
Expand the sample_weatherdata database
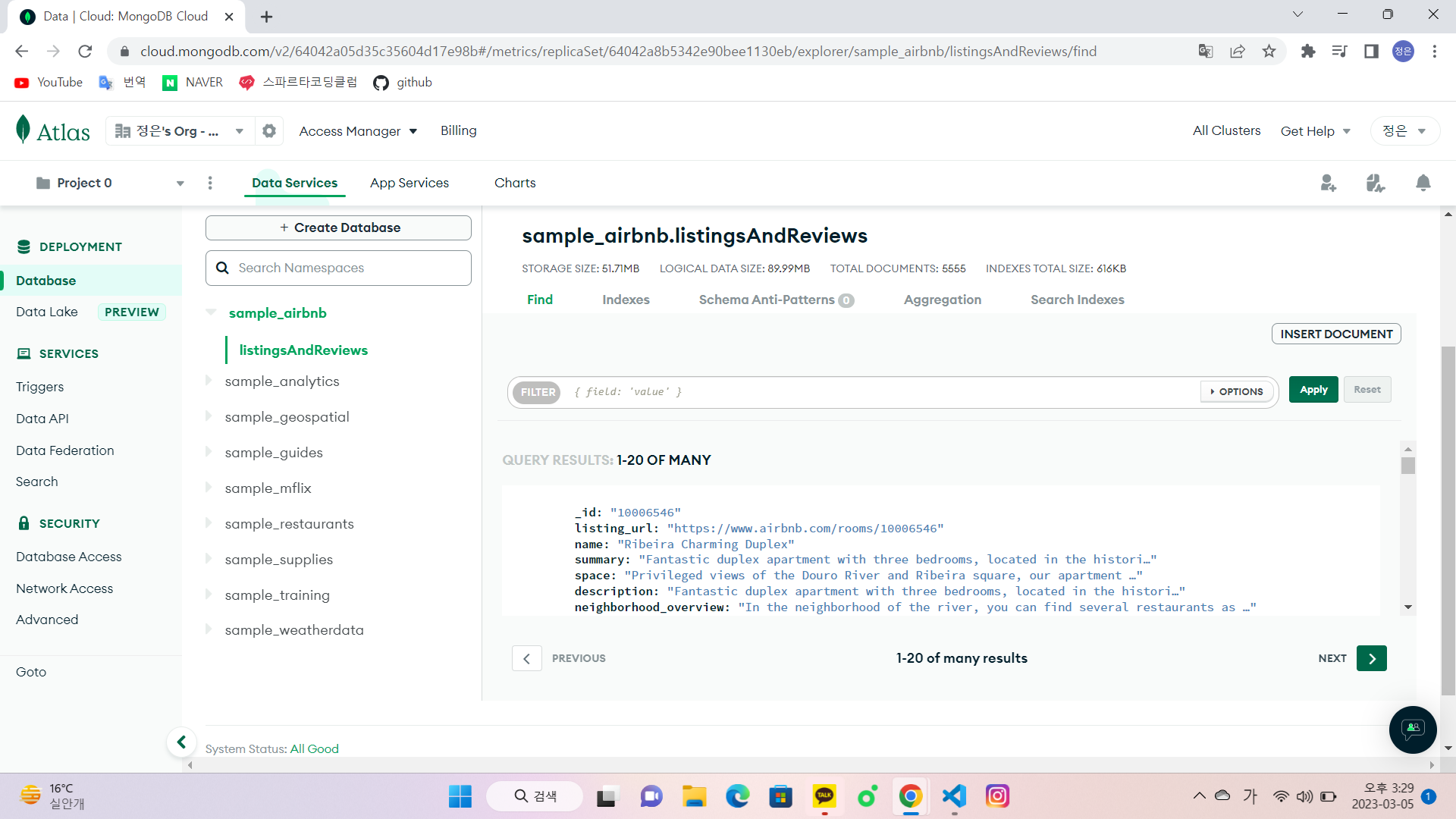(x=209, y=629)
